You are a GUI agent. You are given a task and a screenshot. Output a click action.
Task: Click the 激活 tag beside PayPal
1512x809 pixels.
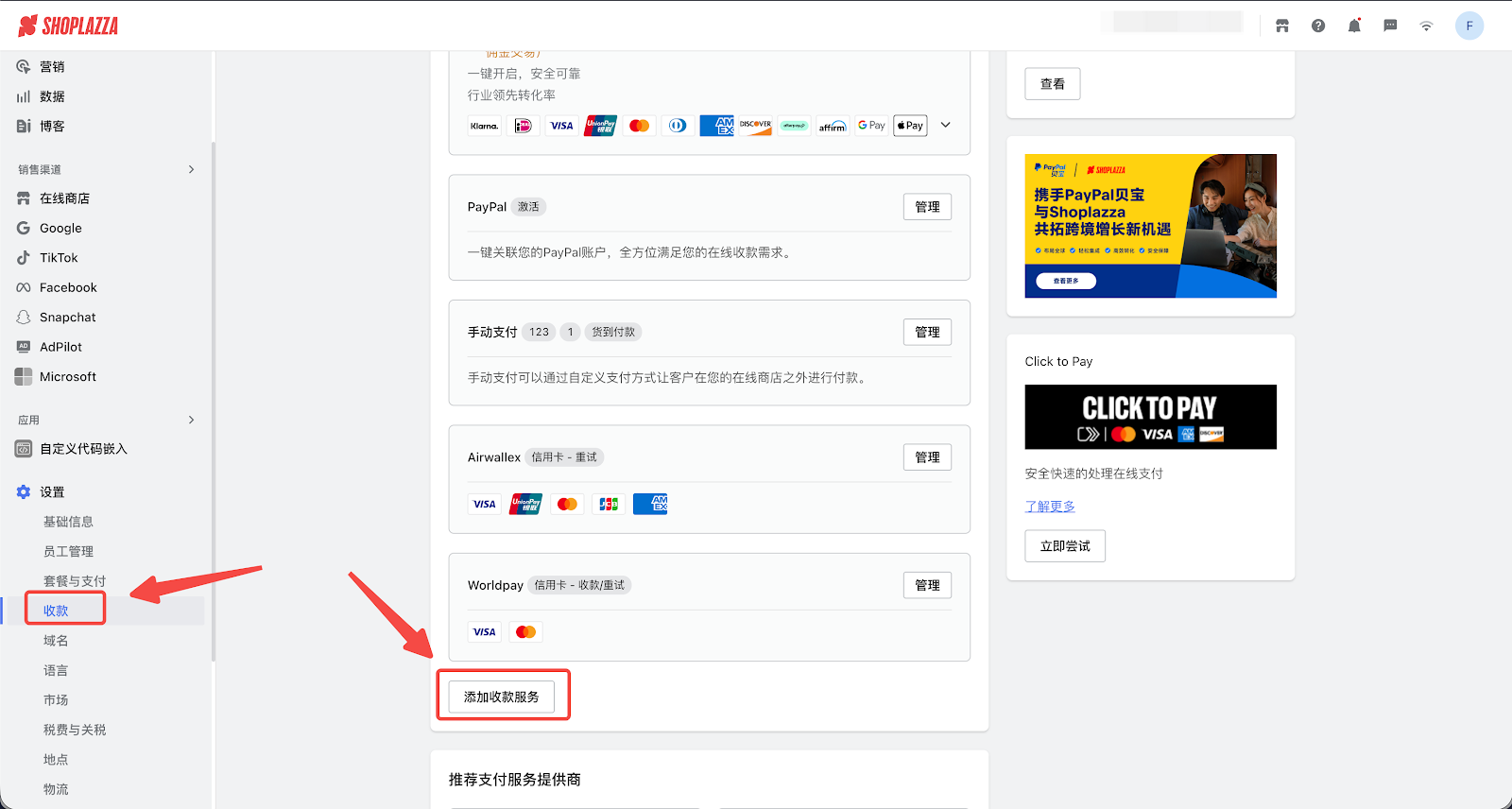pyautogui.click(x=528, y=207)
